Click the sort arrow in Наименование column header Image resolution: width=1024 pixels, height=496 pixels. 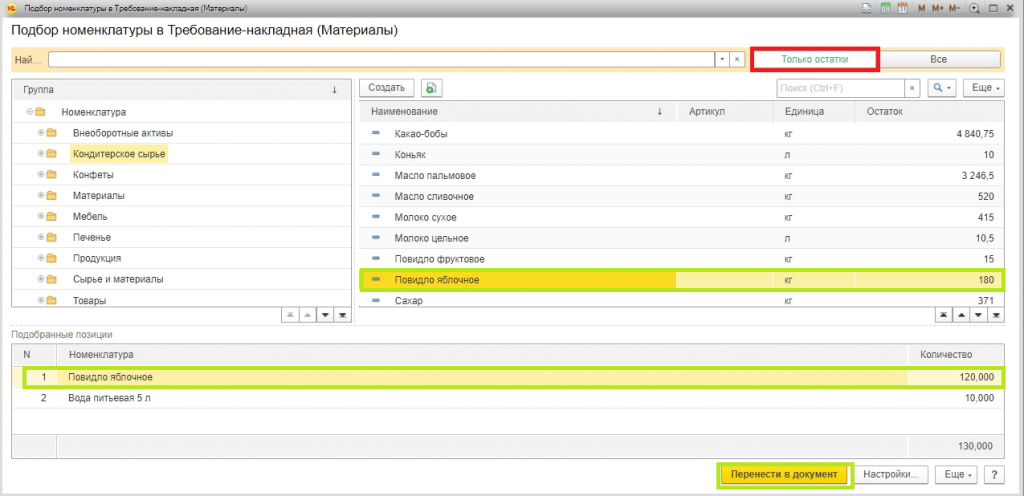[x=660, y=112]
